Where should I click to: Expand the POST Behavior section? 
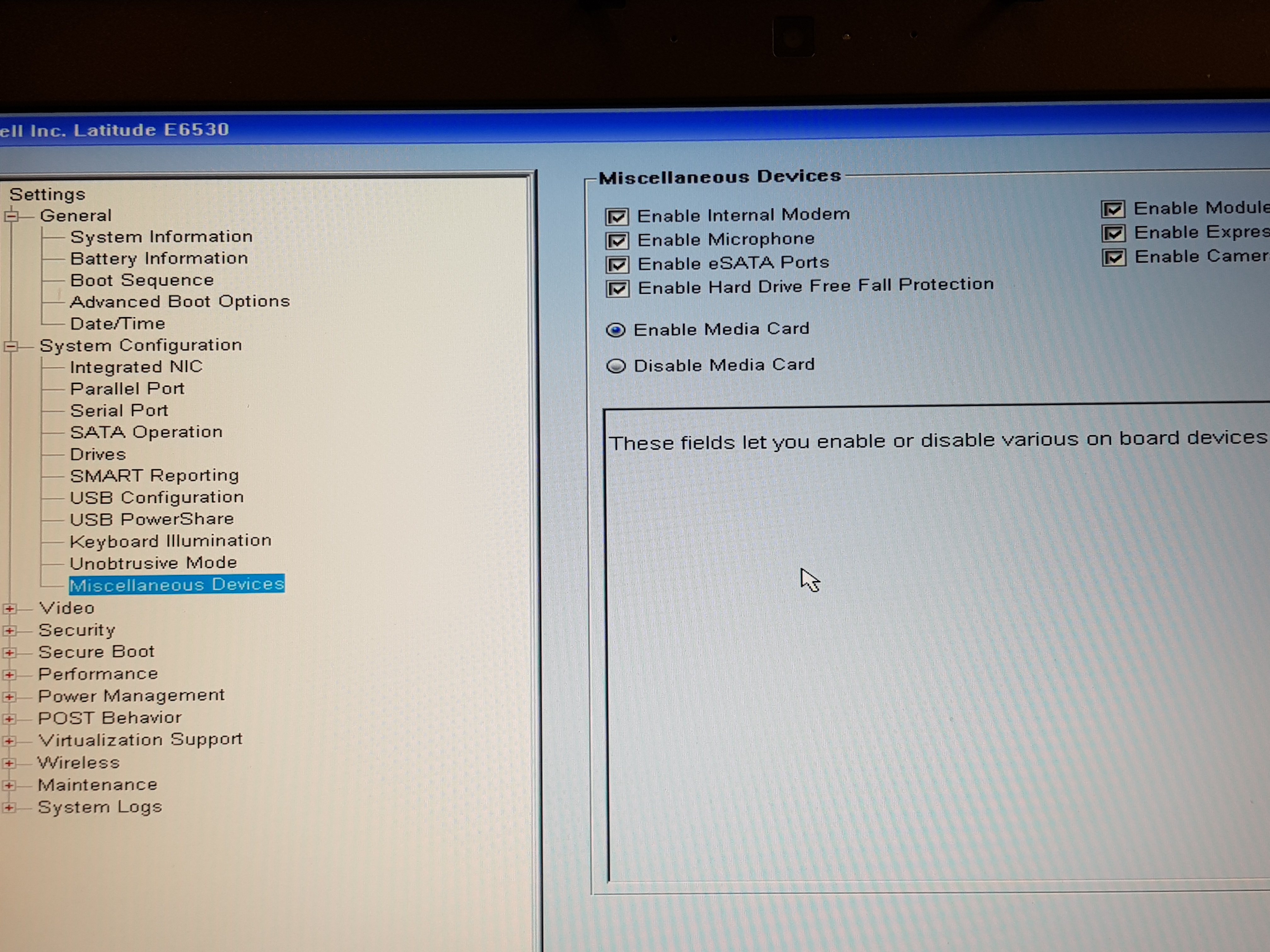pos(9,719)
